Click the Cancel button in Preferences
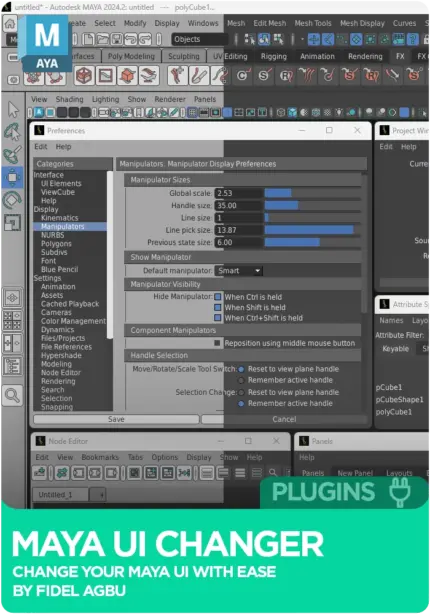This screenshot has height=614, width=430. point(284,419)
